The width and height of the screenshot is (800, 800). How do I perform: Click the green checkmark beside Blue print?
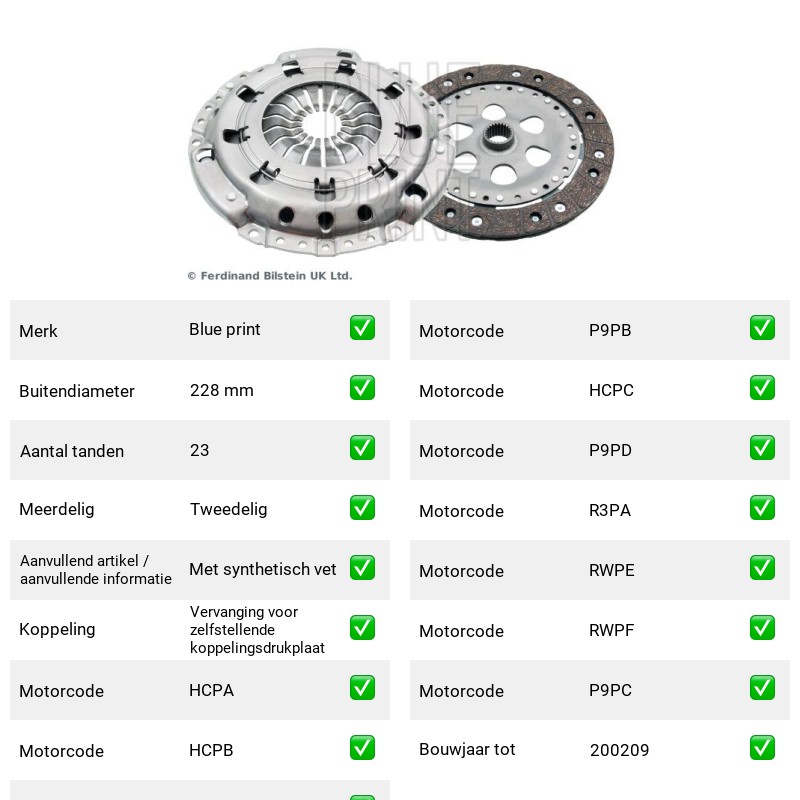pyautogui.click(x=362, y=328)
